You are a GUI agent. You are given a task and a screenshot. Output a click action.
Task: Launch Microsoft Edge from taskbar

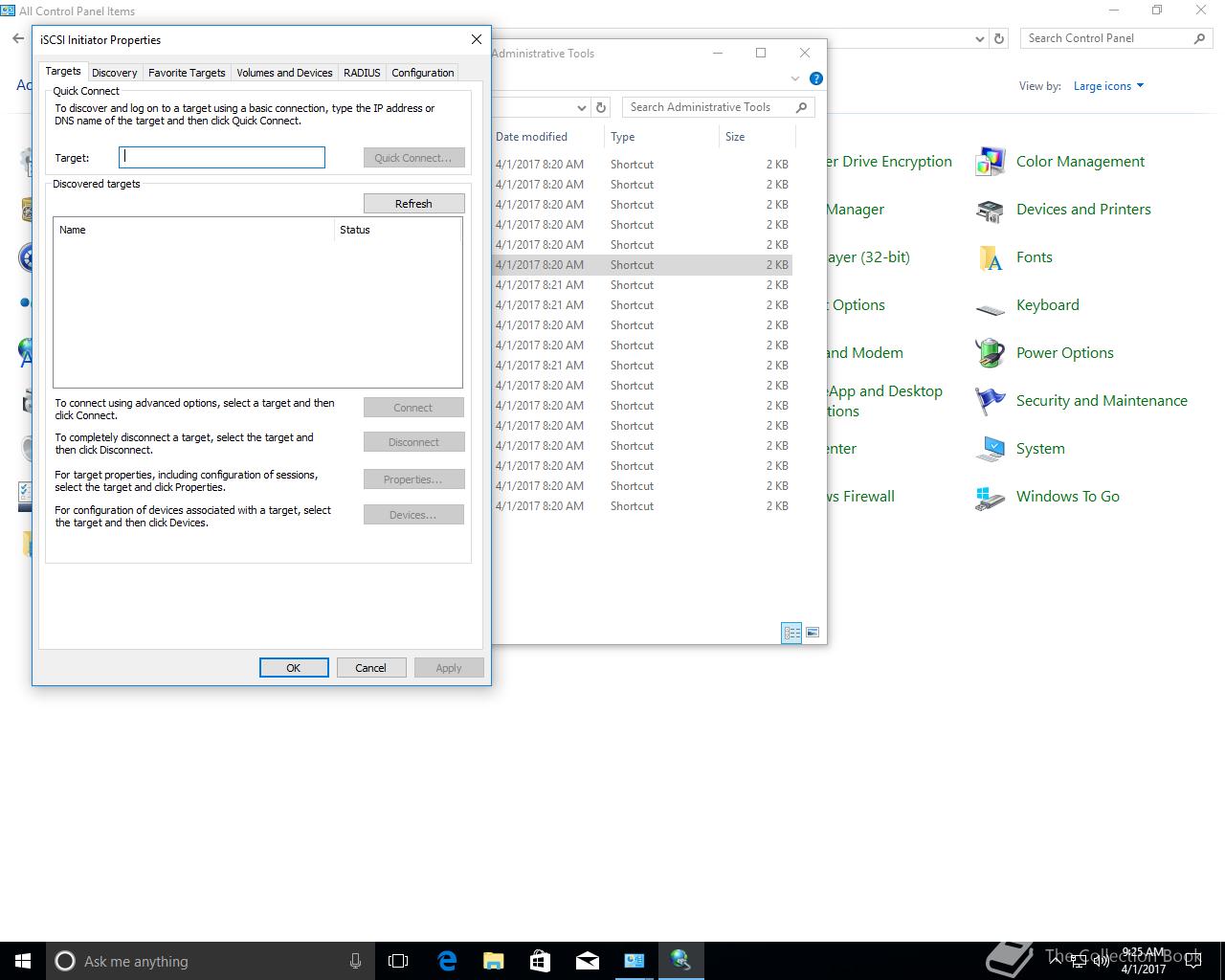click(447, 961)
